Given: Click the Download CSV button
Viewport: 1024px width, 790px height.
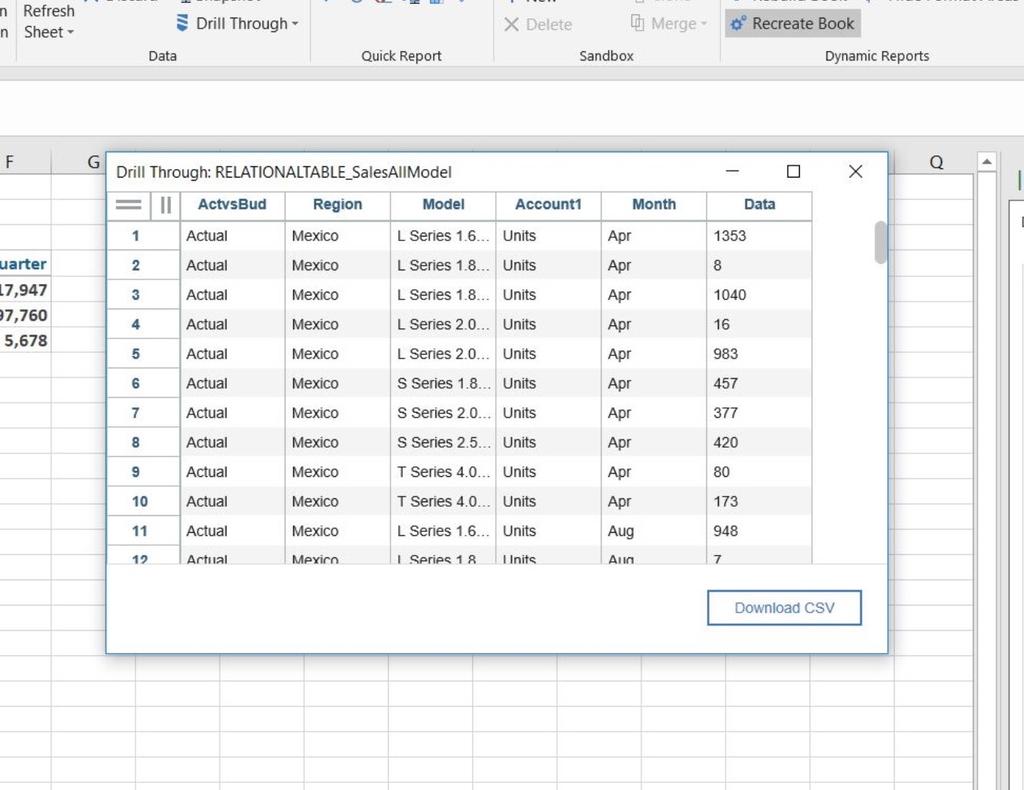Looking at the screenshot, I should (x=784, y=608).
